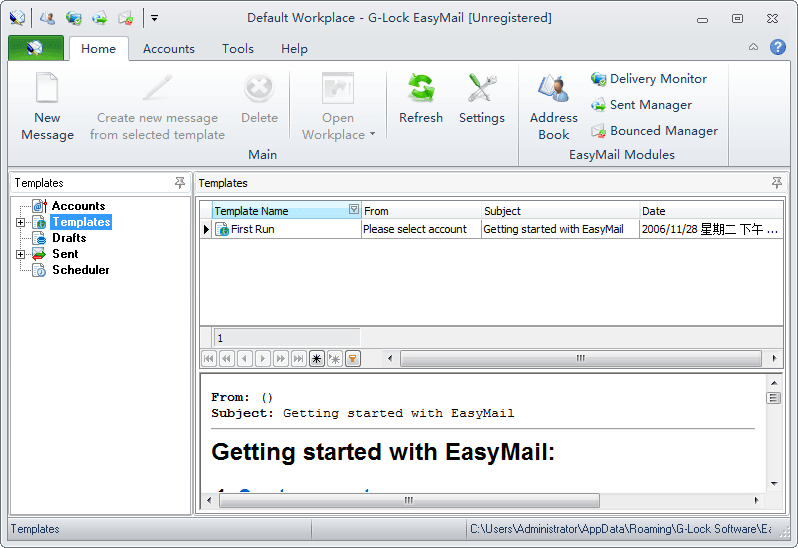This screenshot has width=798, height=548.
Task: Click Create new message from selected template
Action: (157, 107)
